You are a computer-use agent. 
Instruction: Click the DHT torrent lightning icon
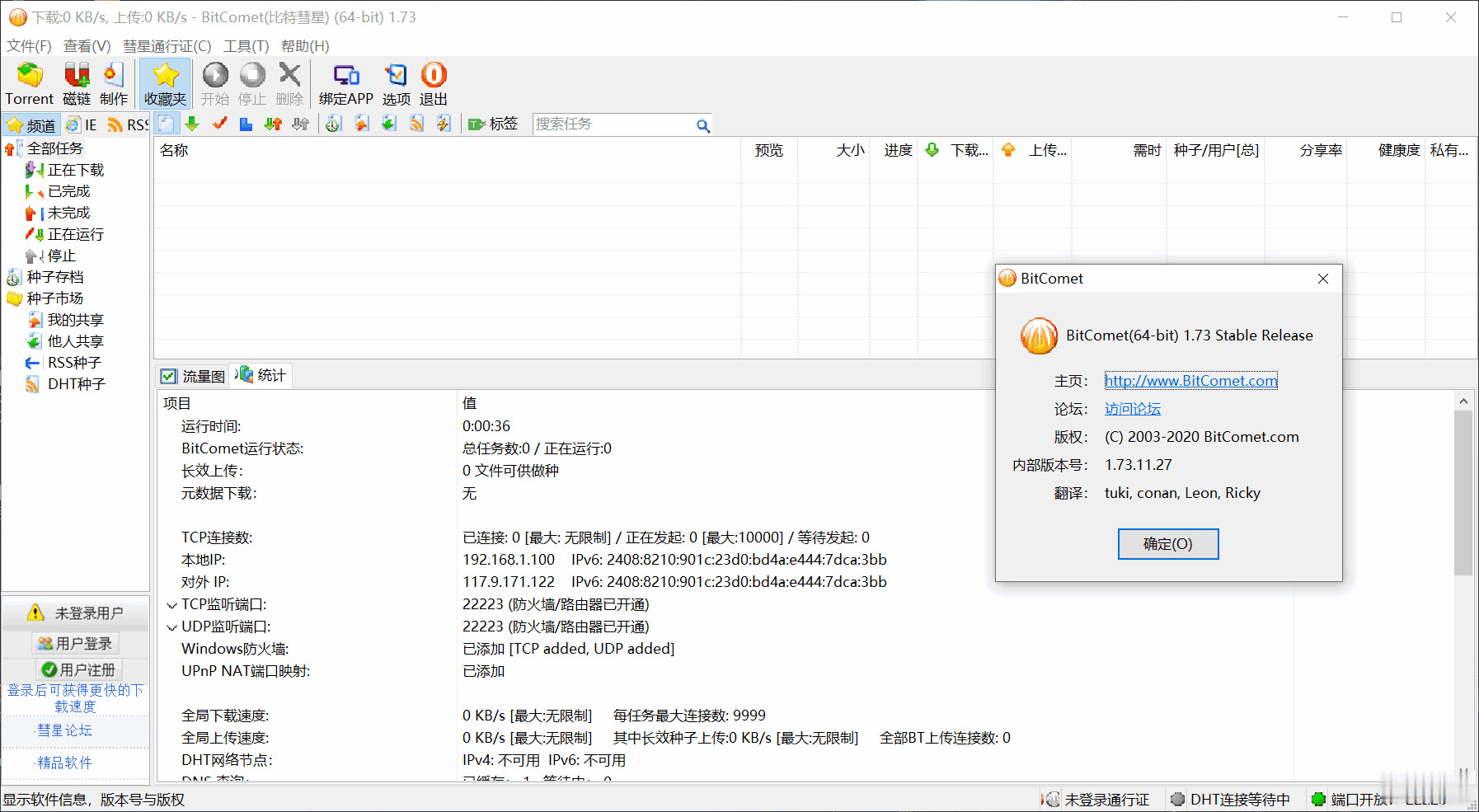coord(444,124)
